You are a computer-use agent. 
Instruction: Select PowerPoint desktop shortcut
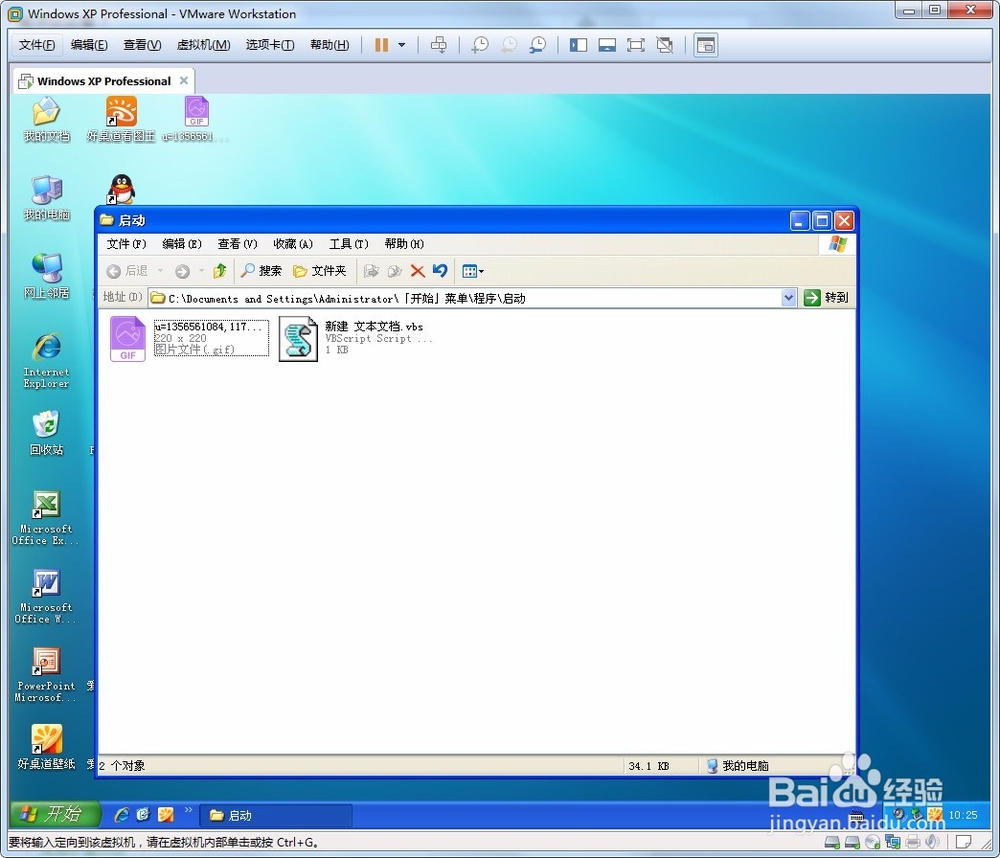tap(45, 675)
